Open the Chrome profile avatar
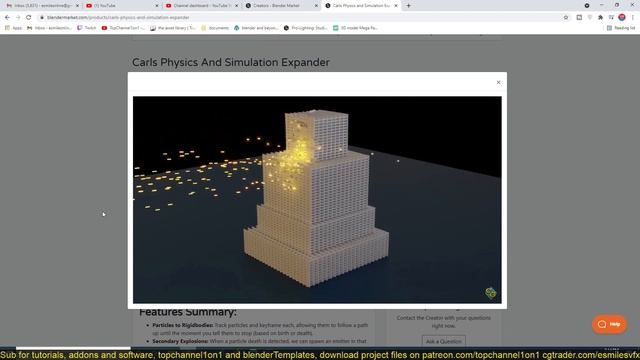This screenshot has width=640, height=360. [622, 17]
